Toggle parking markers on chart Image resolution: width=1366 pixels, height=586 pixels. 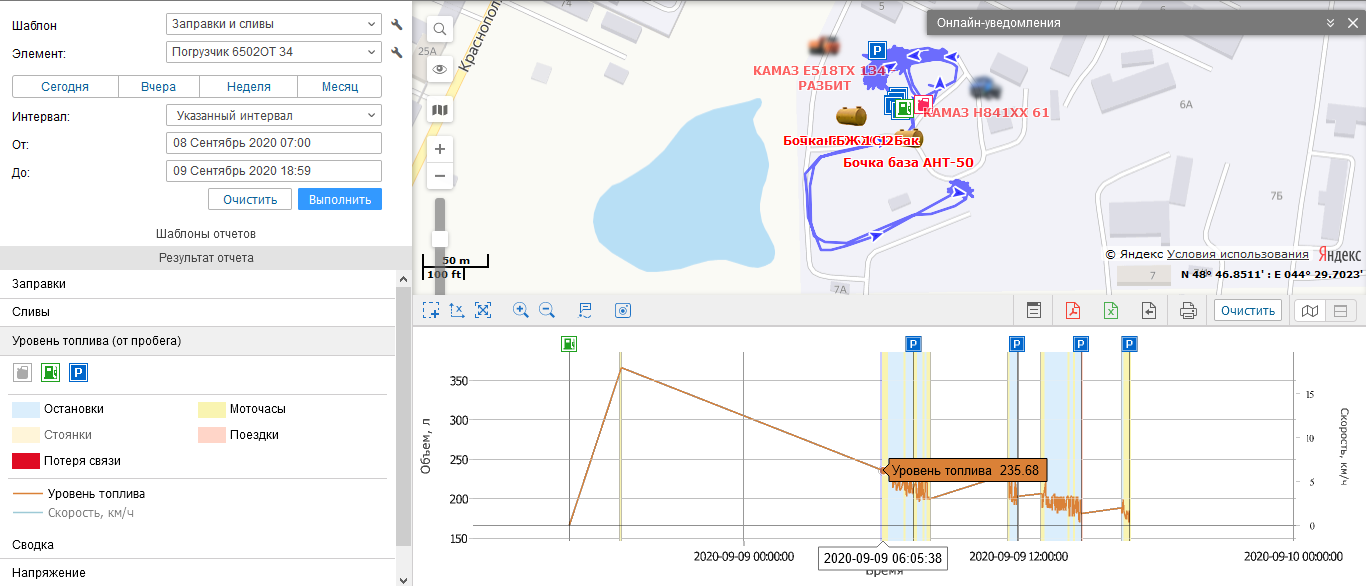coord(78,373)
